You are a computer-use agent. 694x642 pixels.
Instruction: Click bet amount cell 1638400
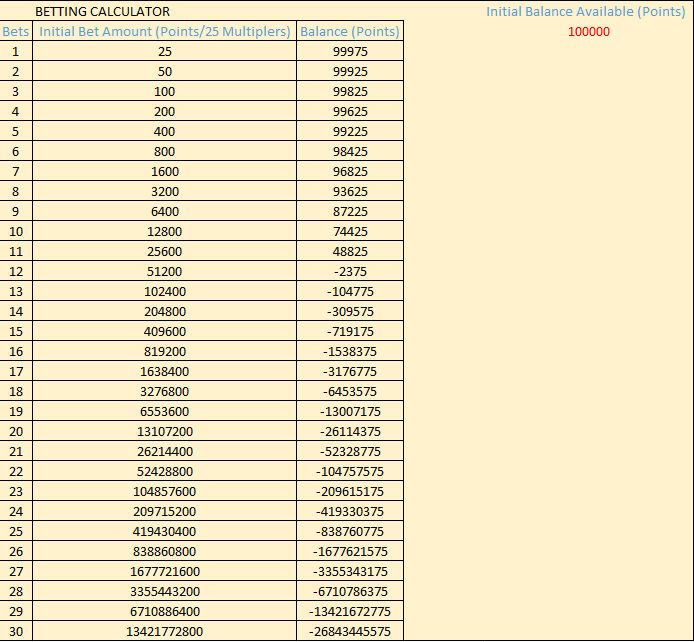[165, 371]
